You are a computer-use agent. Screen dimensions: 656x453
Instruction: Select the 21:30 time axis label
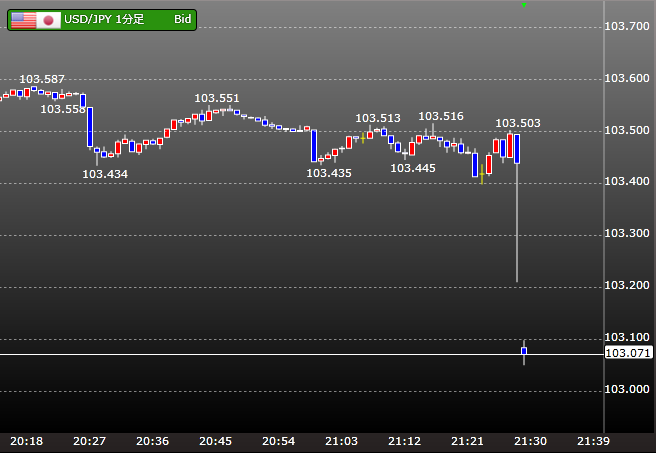pyautogui.click(x=531, y=441)
